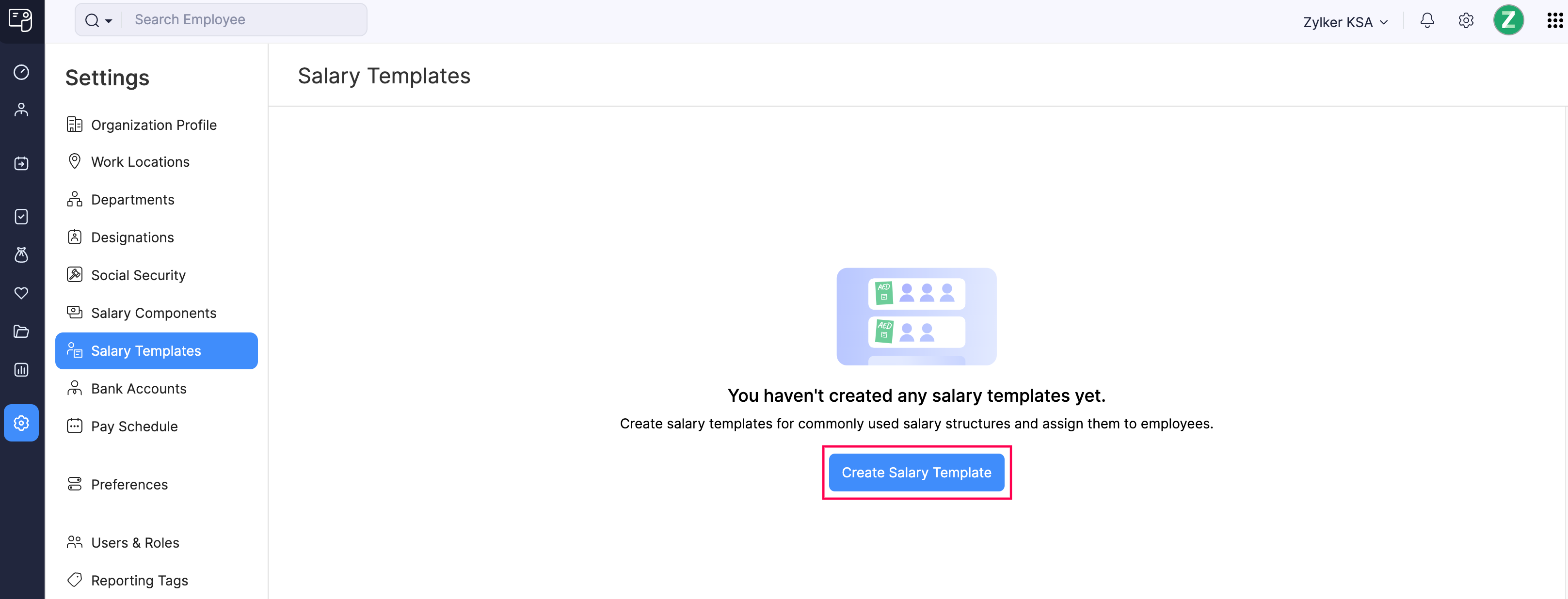Open Pay Runs via the money bag icon

pyautogui.click(x=21, y=255)
